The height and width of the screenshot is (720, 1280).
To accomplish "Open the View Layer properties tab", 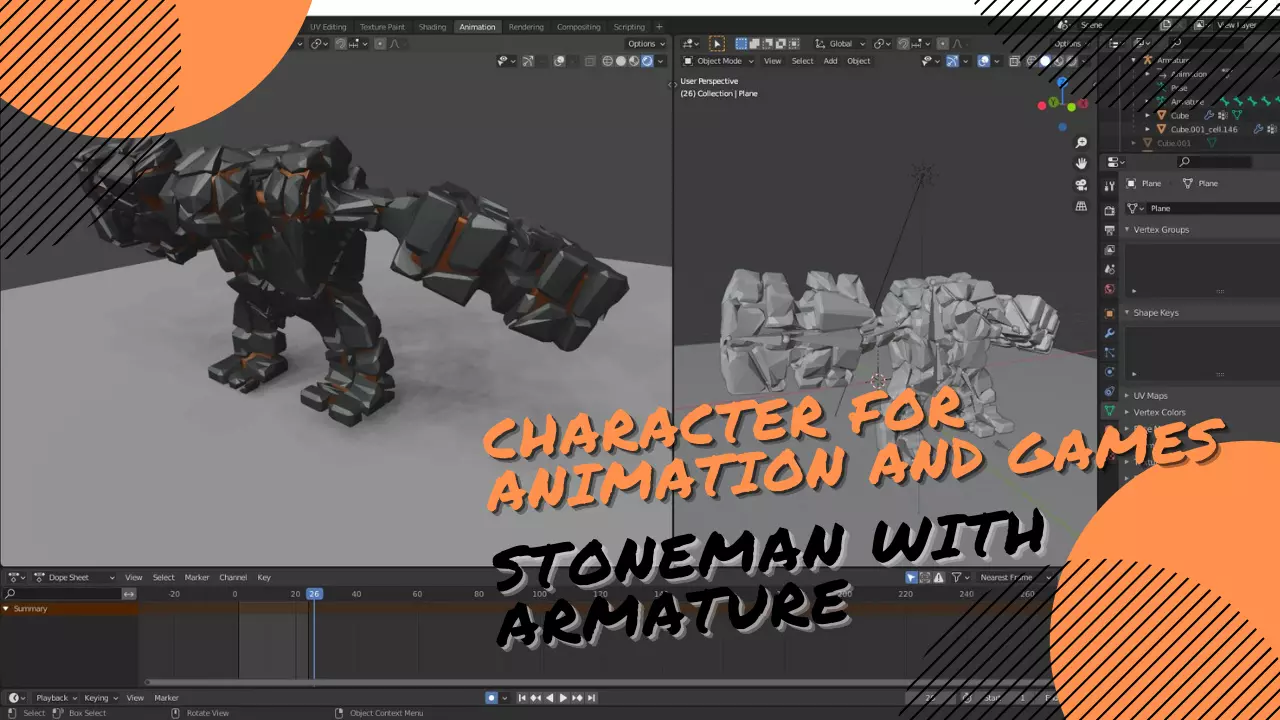I will point(1109,250).
